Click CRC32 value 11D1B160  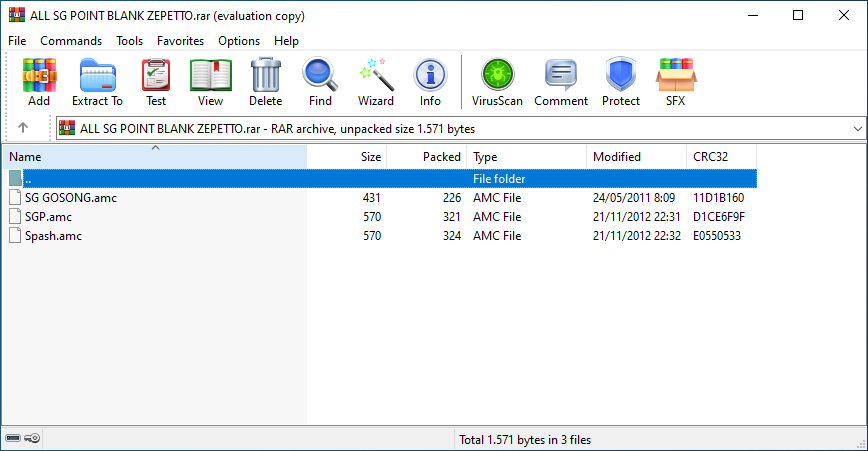click(719, 198)
